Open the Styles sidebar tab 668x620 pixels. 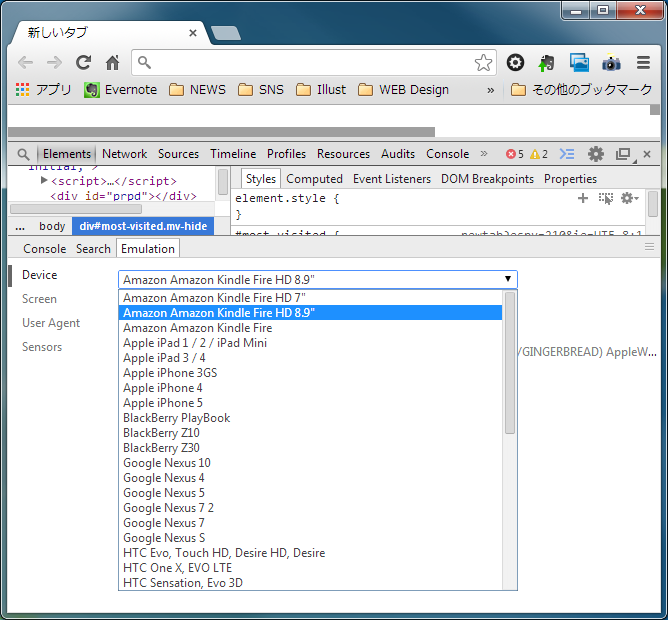click(x=261, y=179)
